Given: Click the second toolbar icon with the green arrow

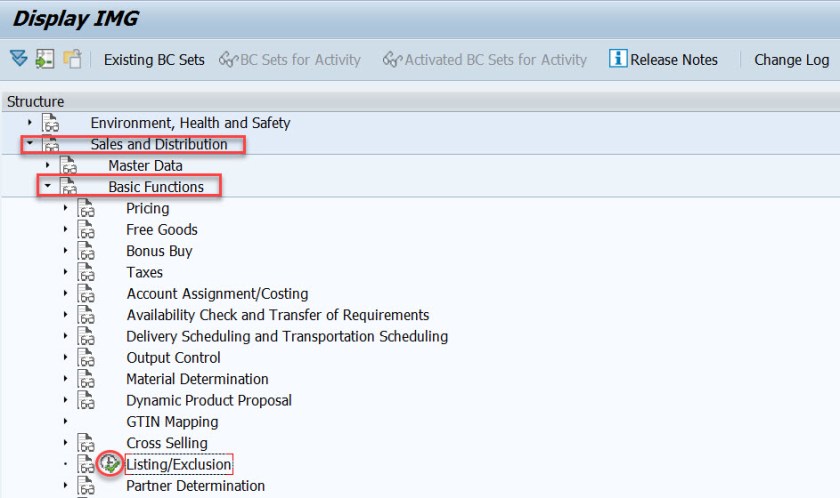Looking at the screenshot, I should coord(45,59).
